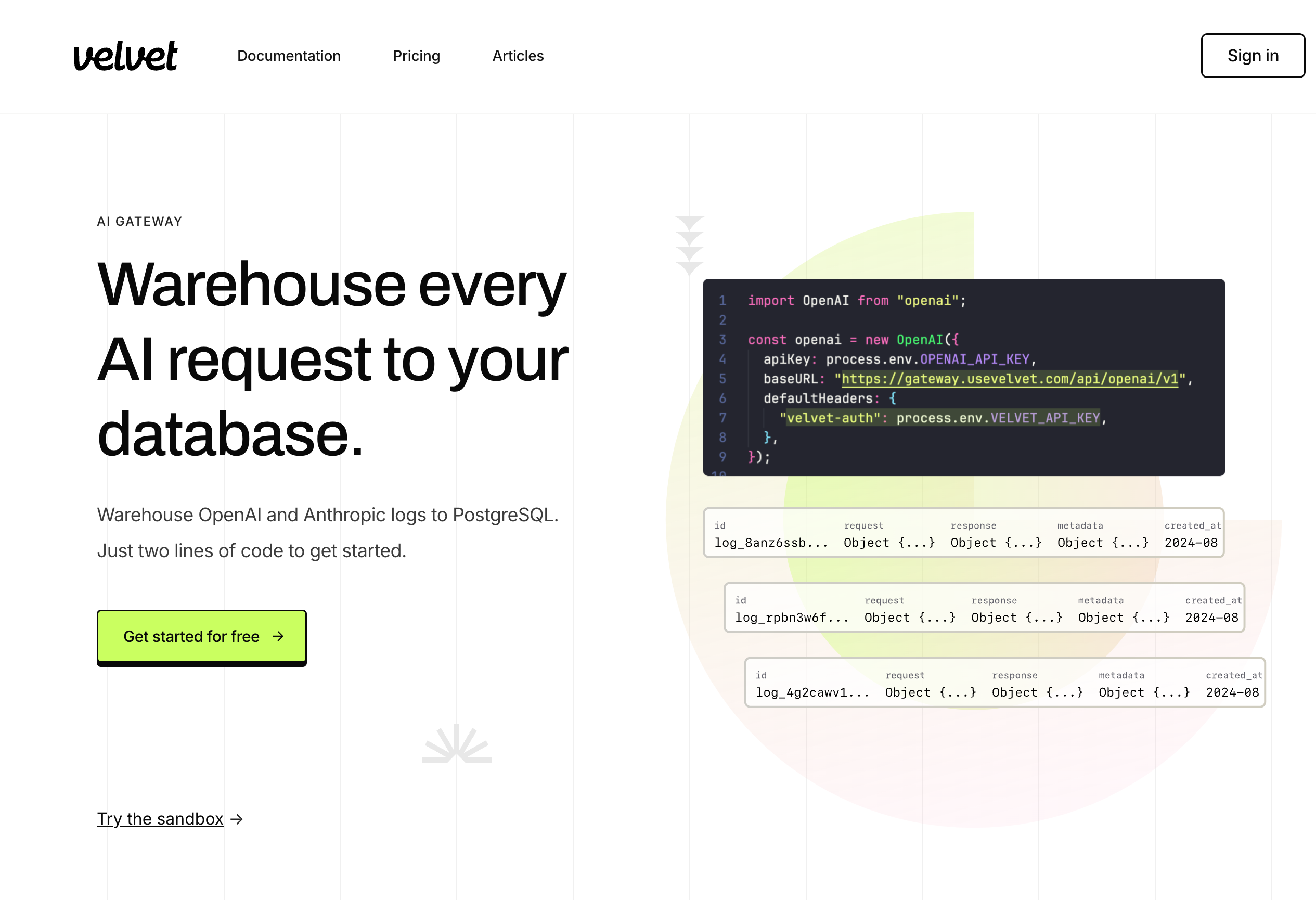Click the import OpenAI code line

(x=856, y=300)
